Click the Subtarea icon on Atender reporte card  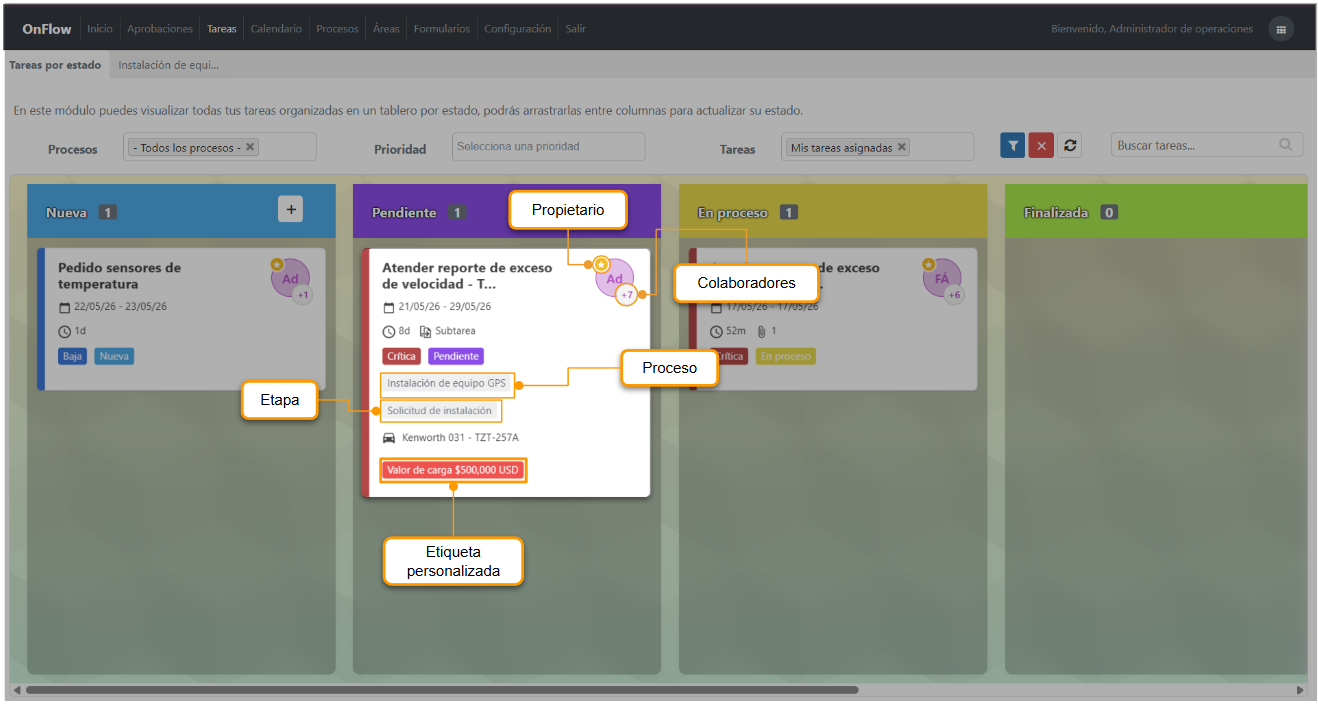coord(425,331)
